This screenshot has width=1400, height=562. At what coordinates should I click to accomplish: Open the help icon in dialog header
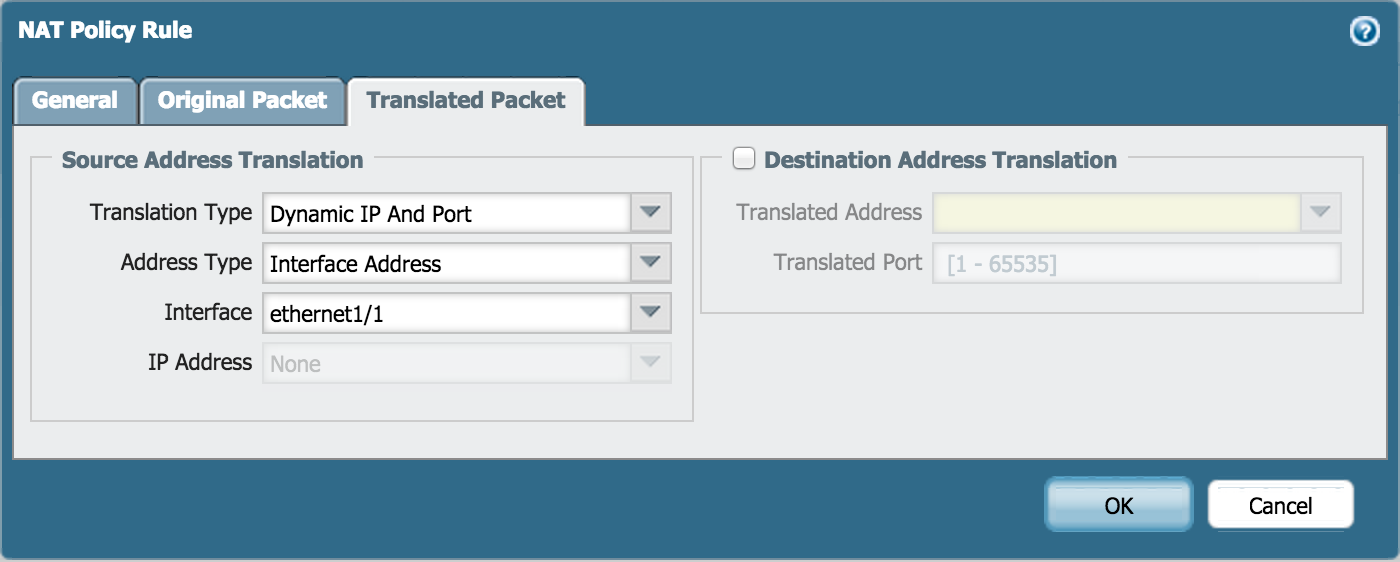[1364, 32]
